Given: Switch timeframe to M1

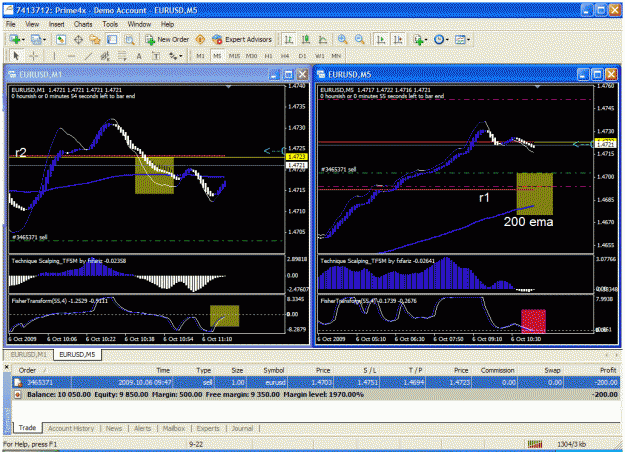Looking at the screenshot, I should click(x=200, y=56).
